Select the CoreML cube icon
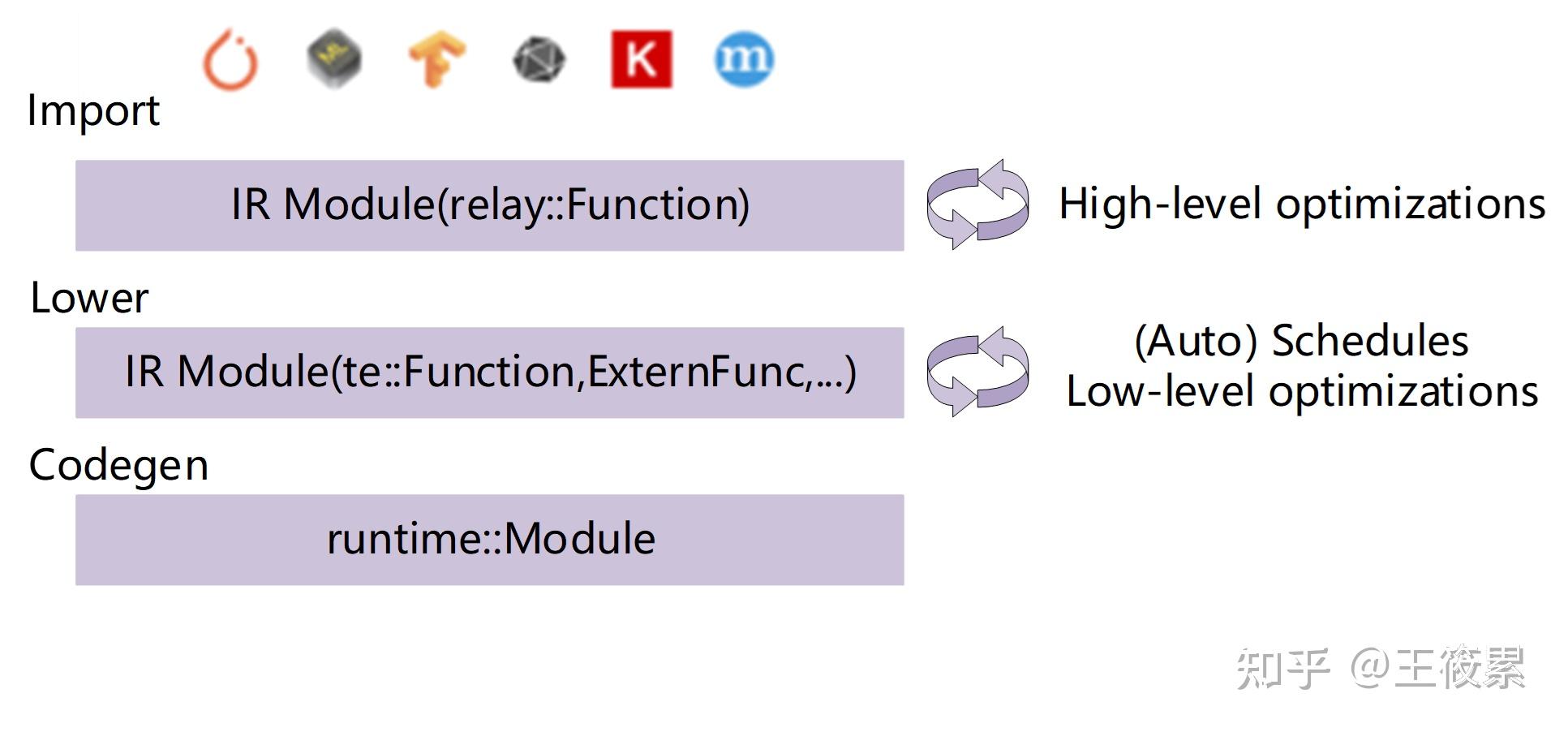Image resolution: width=1568 pixels, height=732 pixels. (x=334, y=58)
